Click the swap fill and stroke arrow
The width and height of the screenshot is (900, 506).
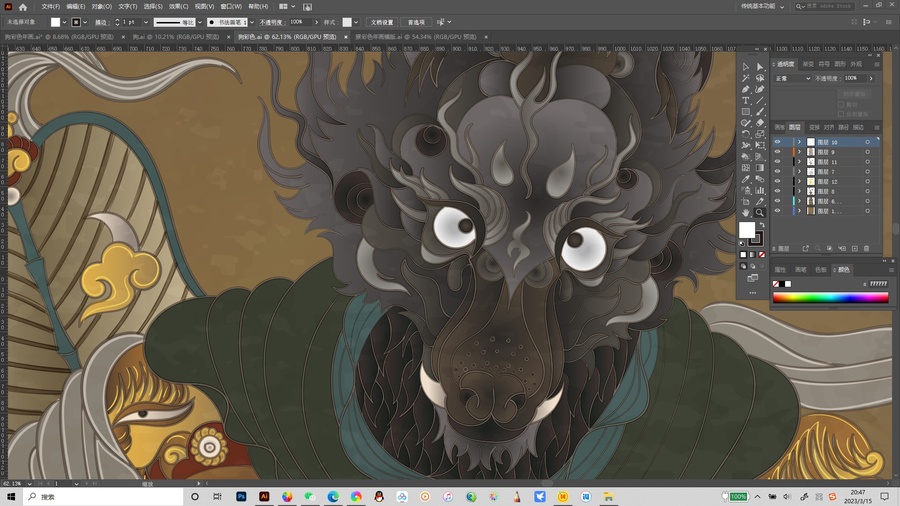(x=762, y=225)
